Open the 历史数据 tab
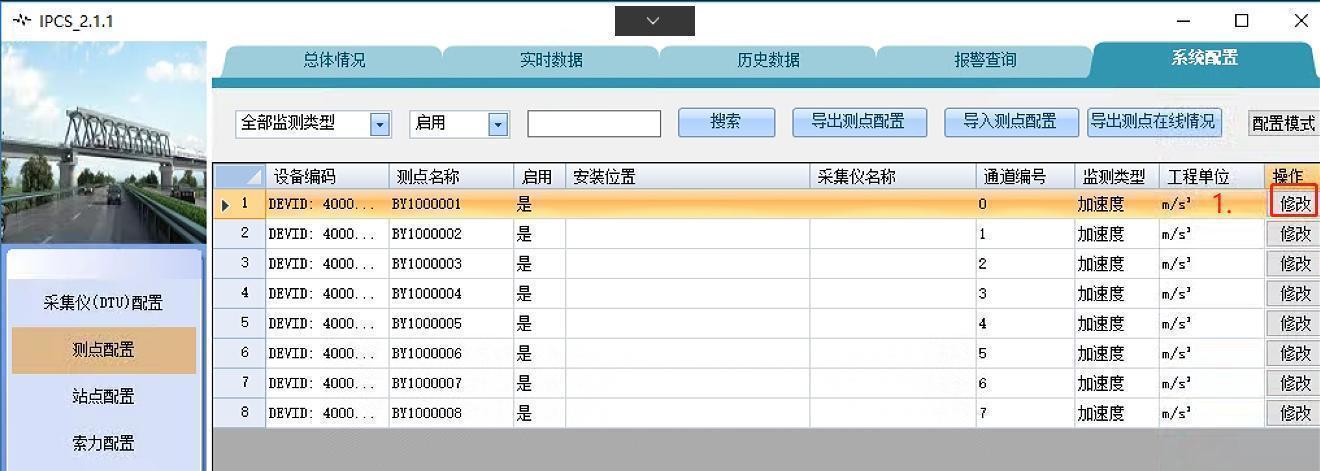 768,60
